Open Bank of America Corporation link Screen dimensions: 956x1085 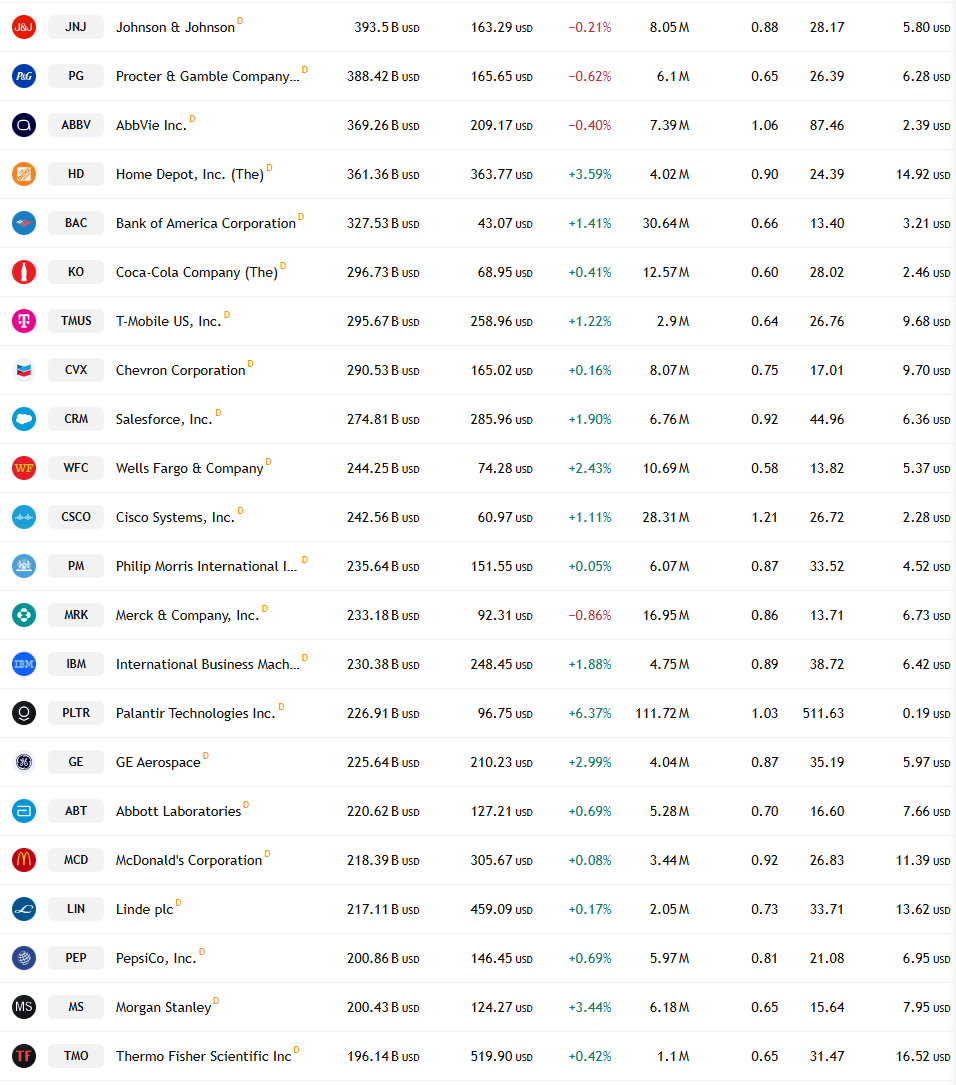pos(205,224)
